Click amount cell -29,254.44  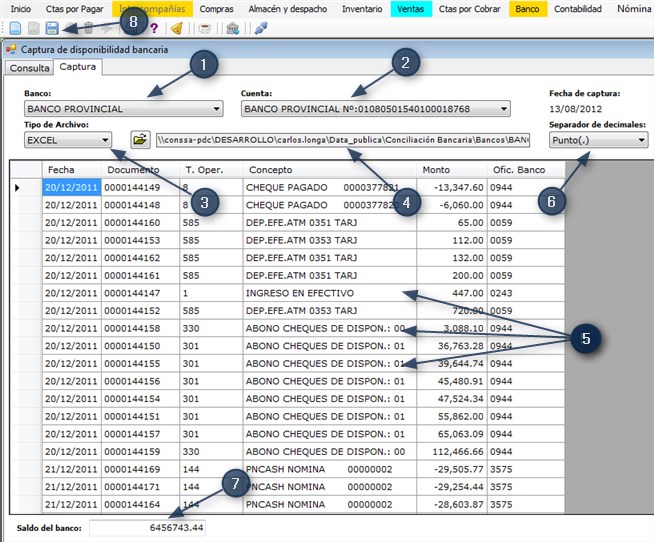452,487
